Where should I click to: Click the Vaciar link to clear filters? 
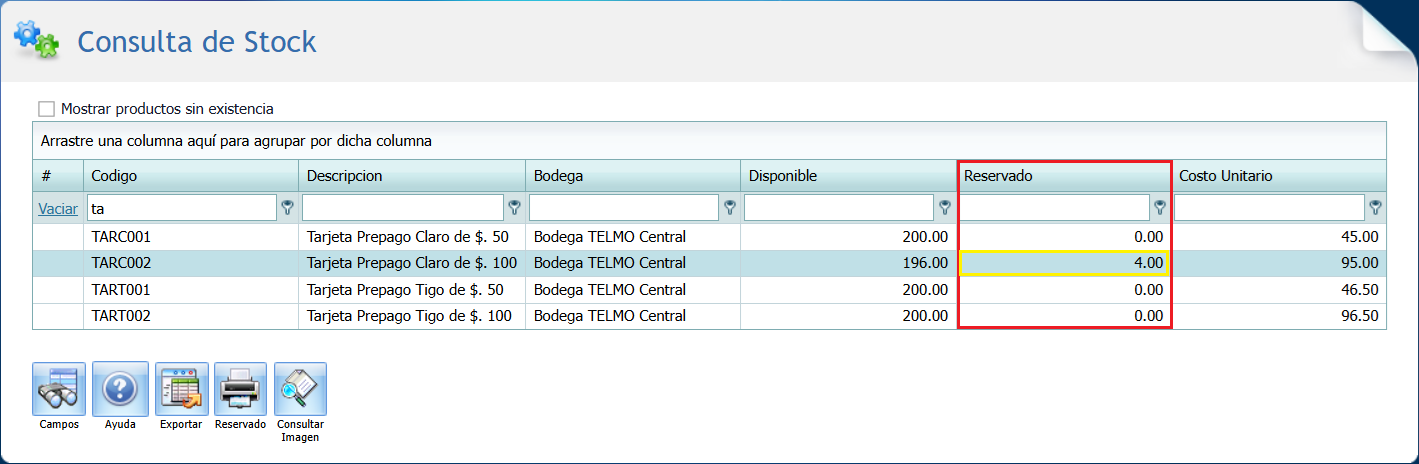click(58, 209)
